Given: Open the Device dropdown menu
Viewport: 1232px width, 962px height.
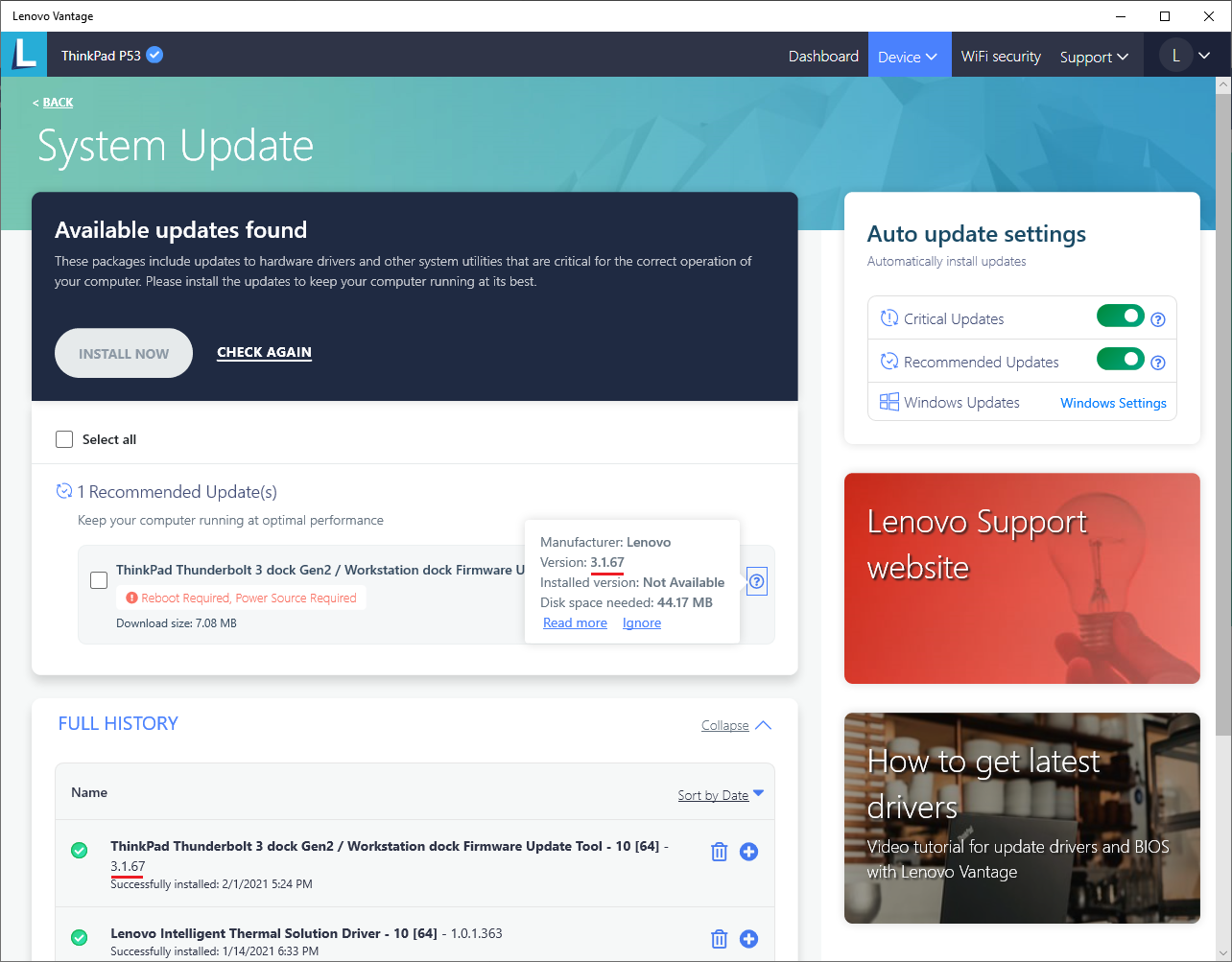Looking at the screenshot, I should pyautogui.click(x=909, y=57).
